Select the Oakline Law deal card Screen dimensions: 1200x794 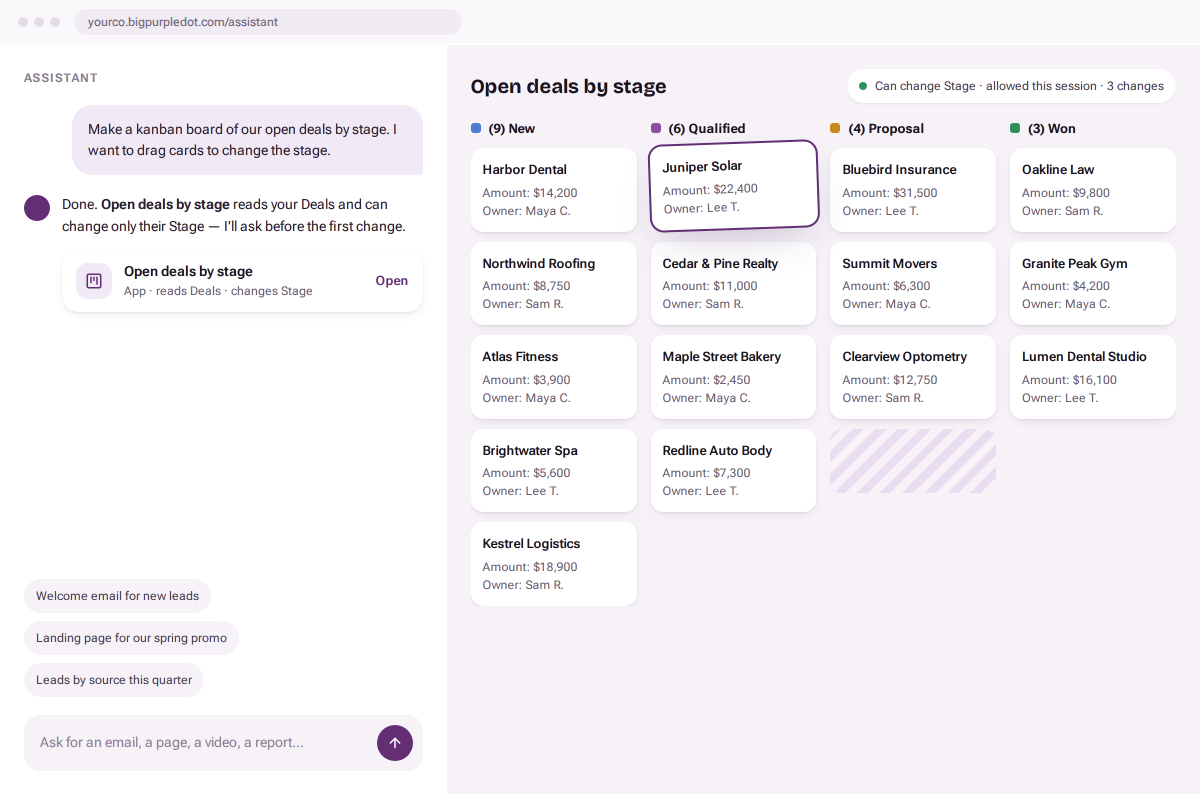(1093, 190)
